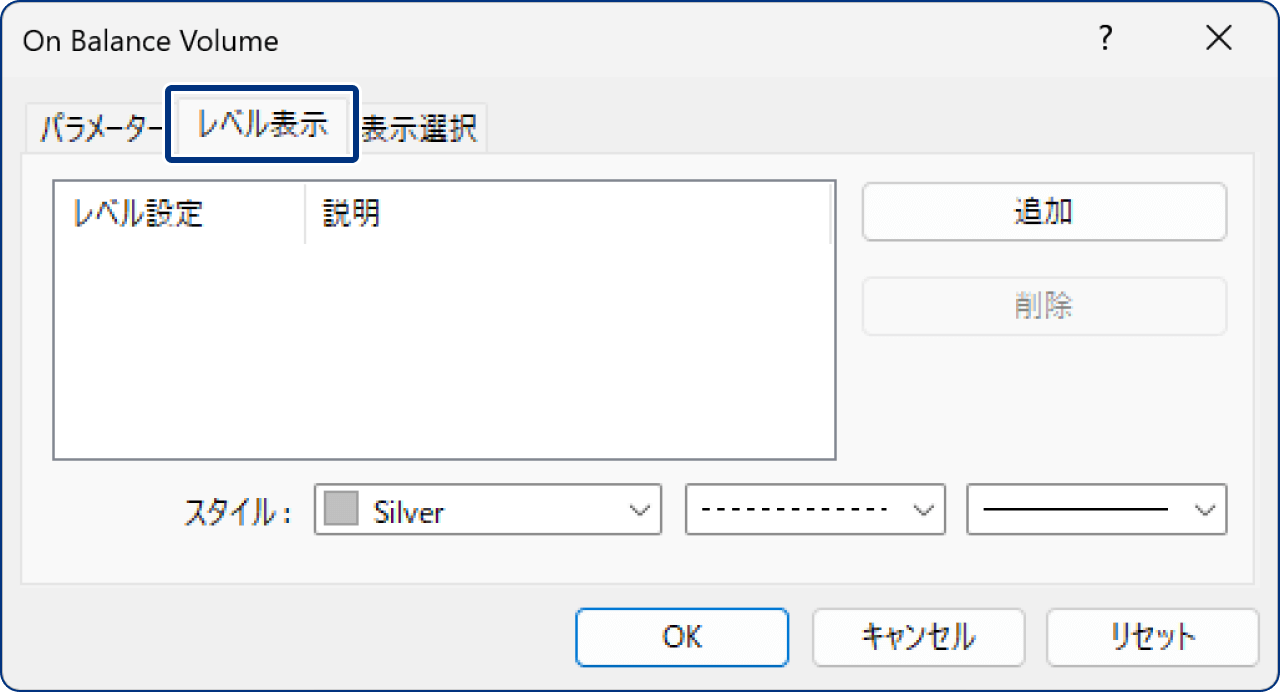Click the 説明 column header

click(350, 212)
